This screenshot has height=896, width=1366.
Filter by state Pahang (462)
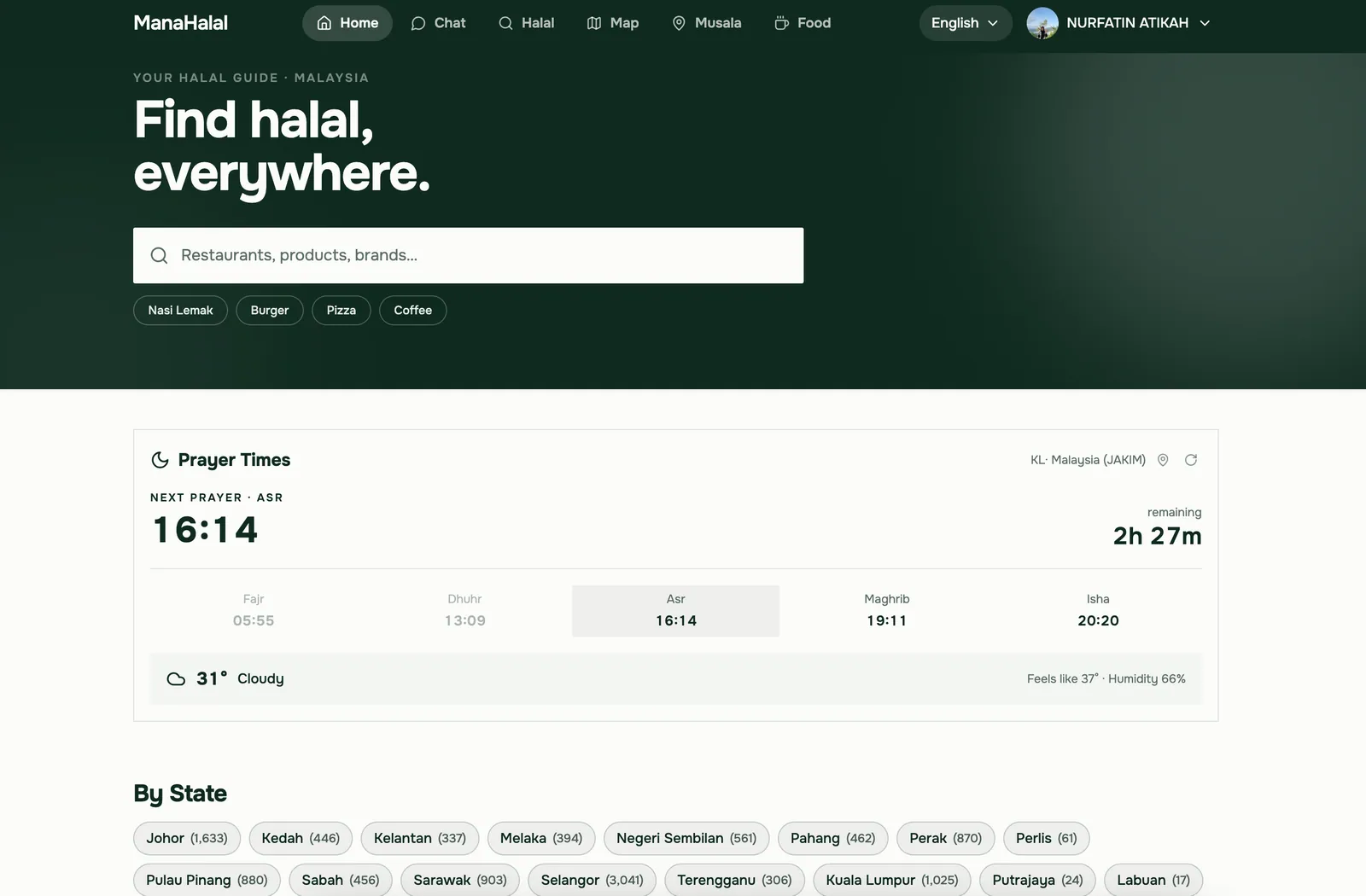832,839
